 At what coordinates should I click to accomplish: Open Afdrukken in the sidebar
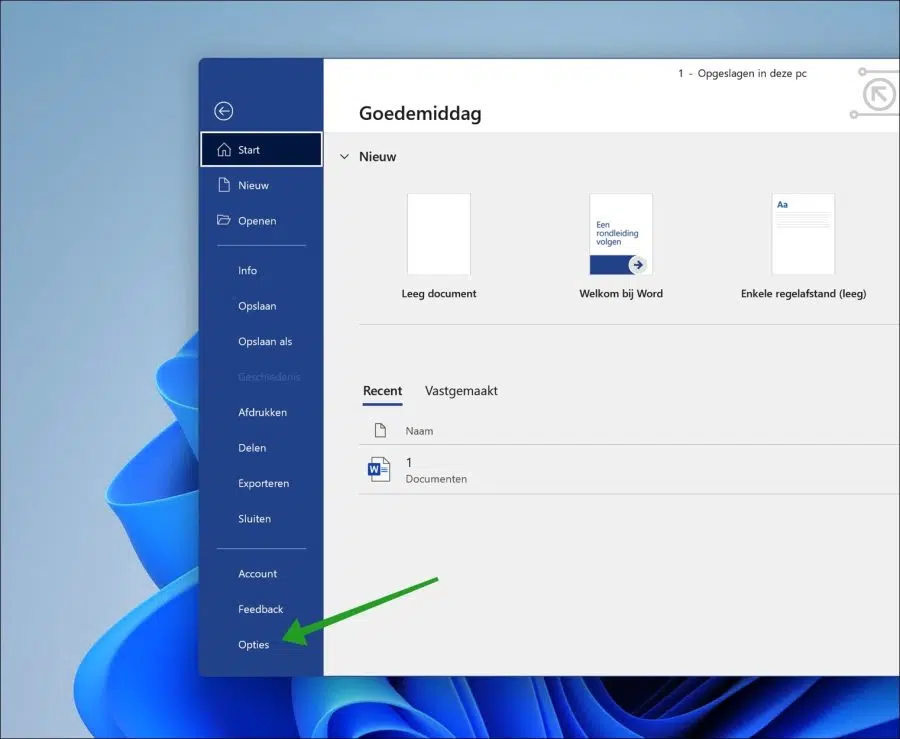click(x=261, y=412)
